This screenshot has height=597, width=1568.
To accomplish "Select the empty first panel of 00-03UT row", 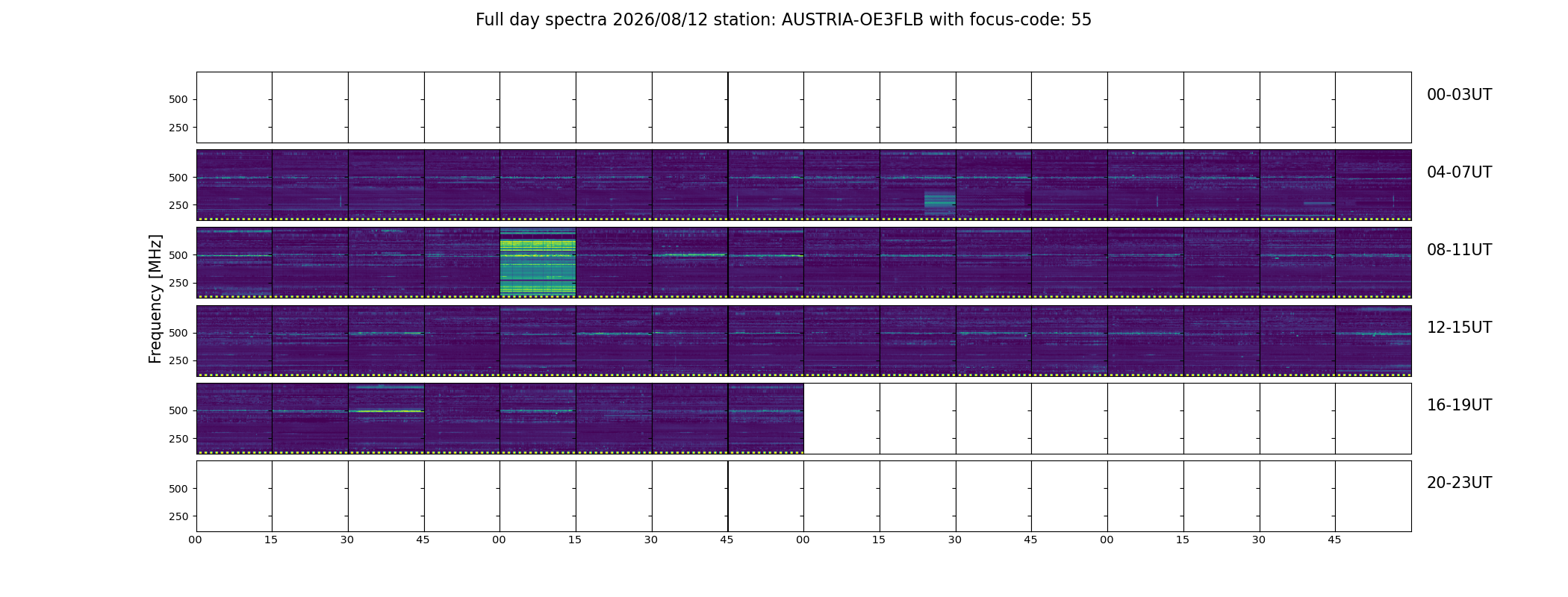I will click(x=234, y=107).
